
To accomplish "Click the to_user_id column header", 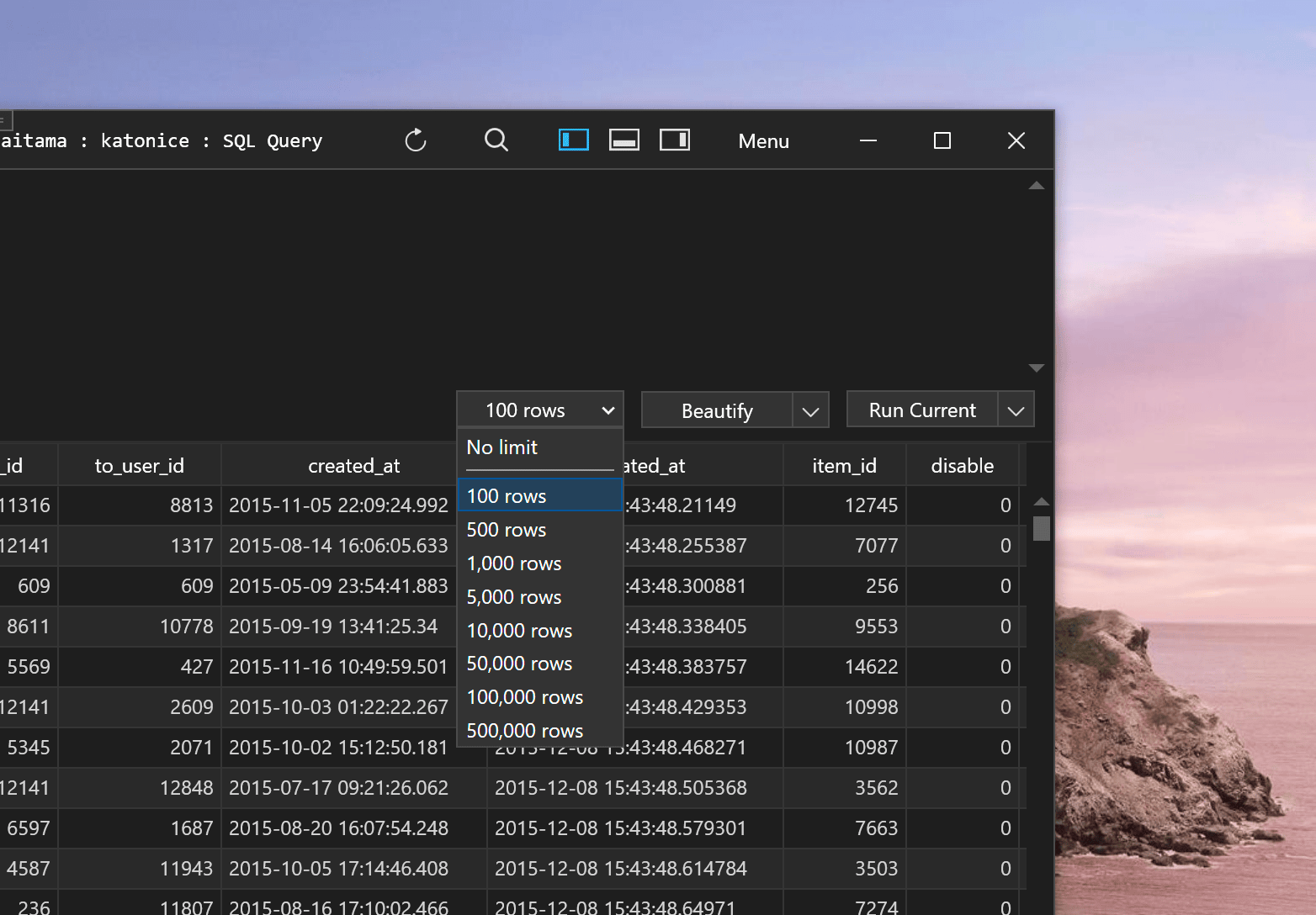I will click(140, 465).
